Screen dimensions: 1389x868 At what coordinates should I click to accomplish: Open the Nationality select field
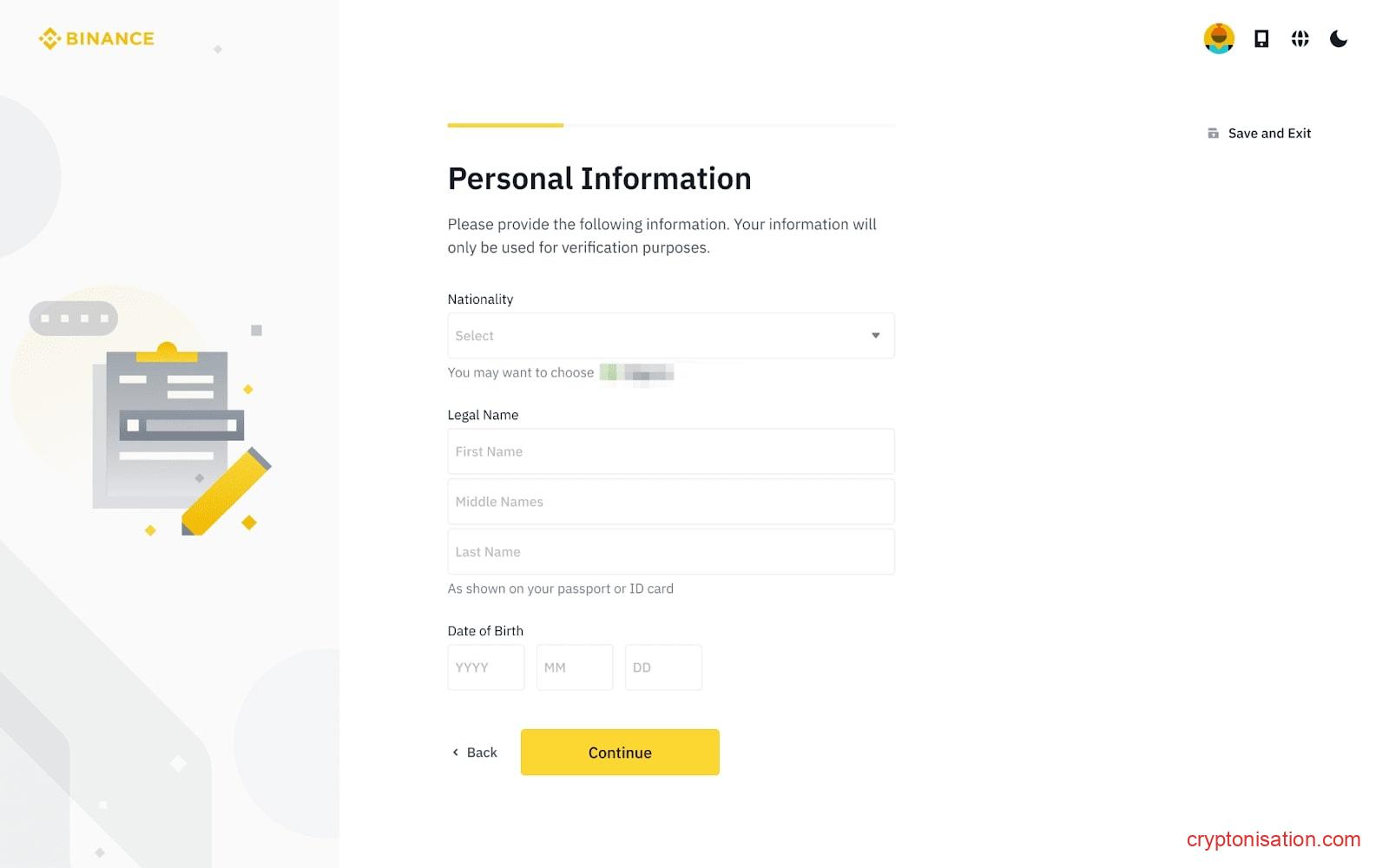point(660,336)
